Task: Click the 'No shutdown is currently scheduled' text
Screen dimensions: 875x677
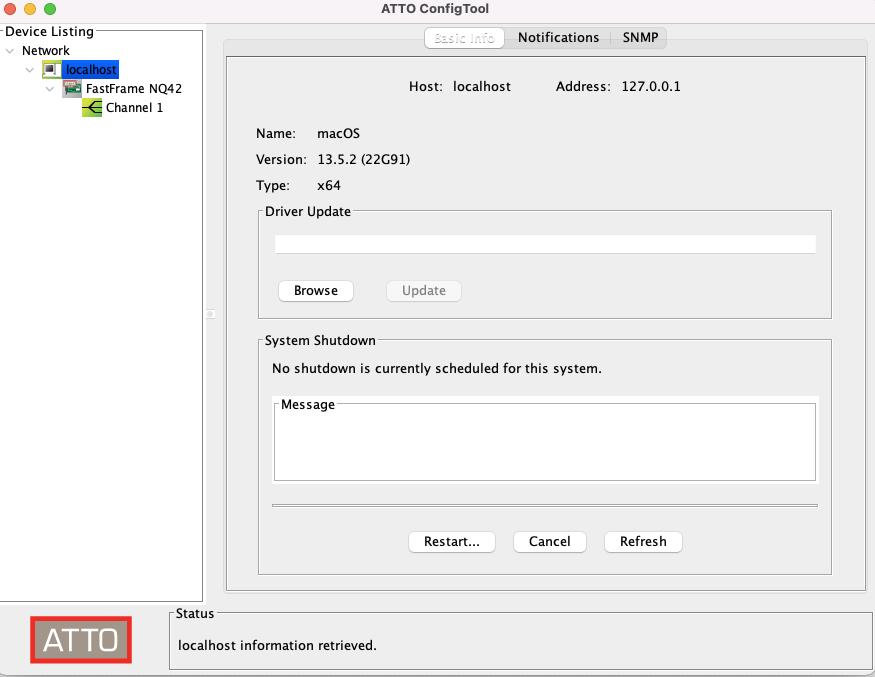Action: coord(437,369)
